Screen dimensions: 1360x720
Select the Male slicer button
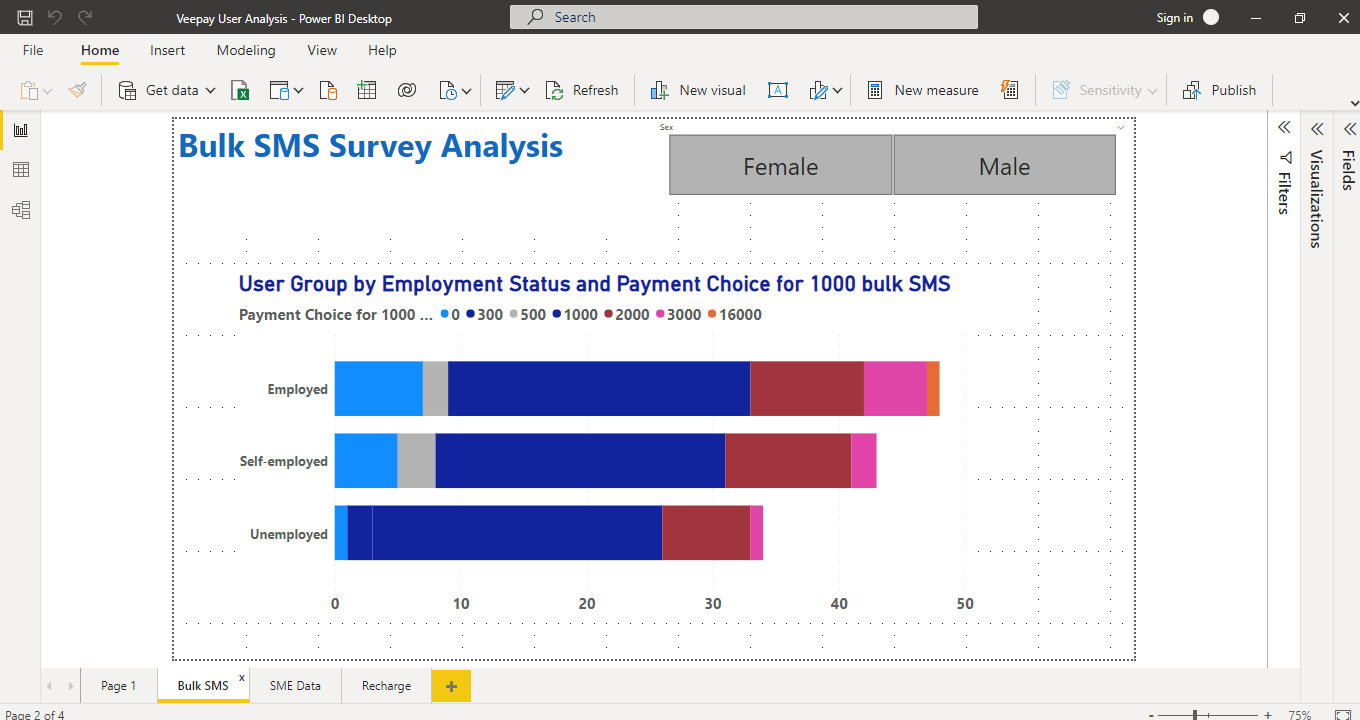coord(1004,166)
